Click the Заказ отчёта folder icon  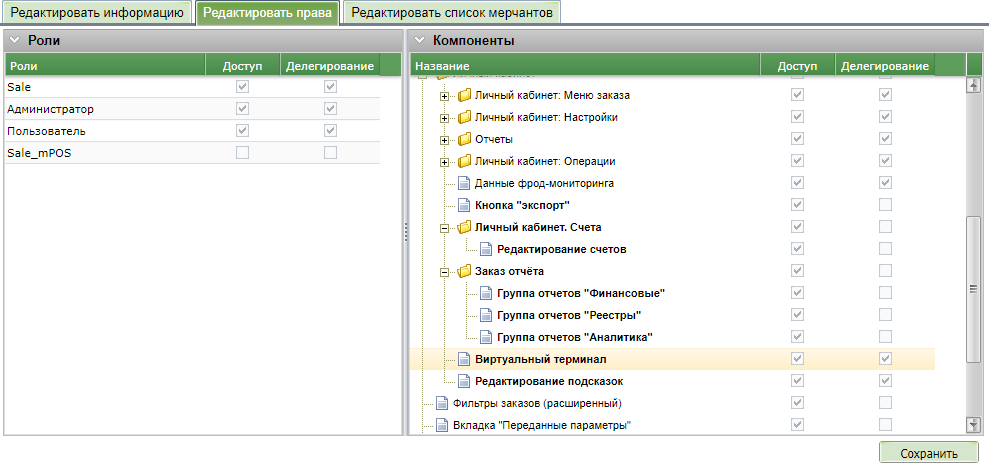pos(464,271)
